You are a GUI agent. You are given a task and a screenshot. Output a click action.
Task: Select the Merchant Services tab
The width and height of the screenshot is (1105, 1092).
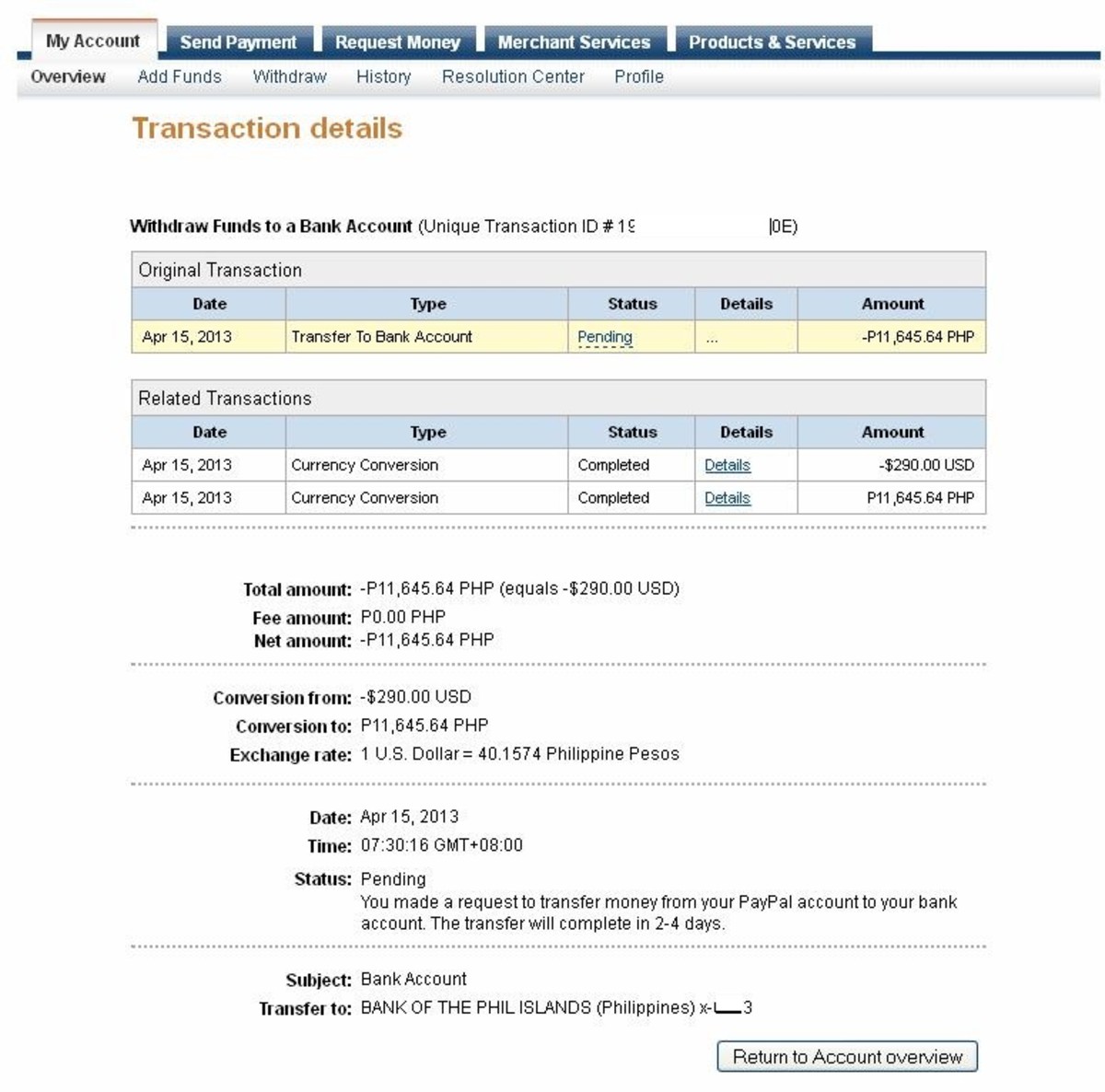click(574, 41)
